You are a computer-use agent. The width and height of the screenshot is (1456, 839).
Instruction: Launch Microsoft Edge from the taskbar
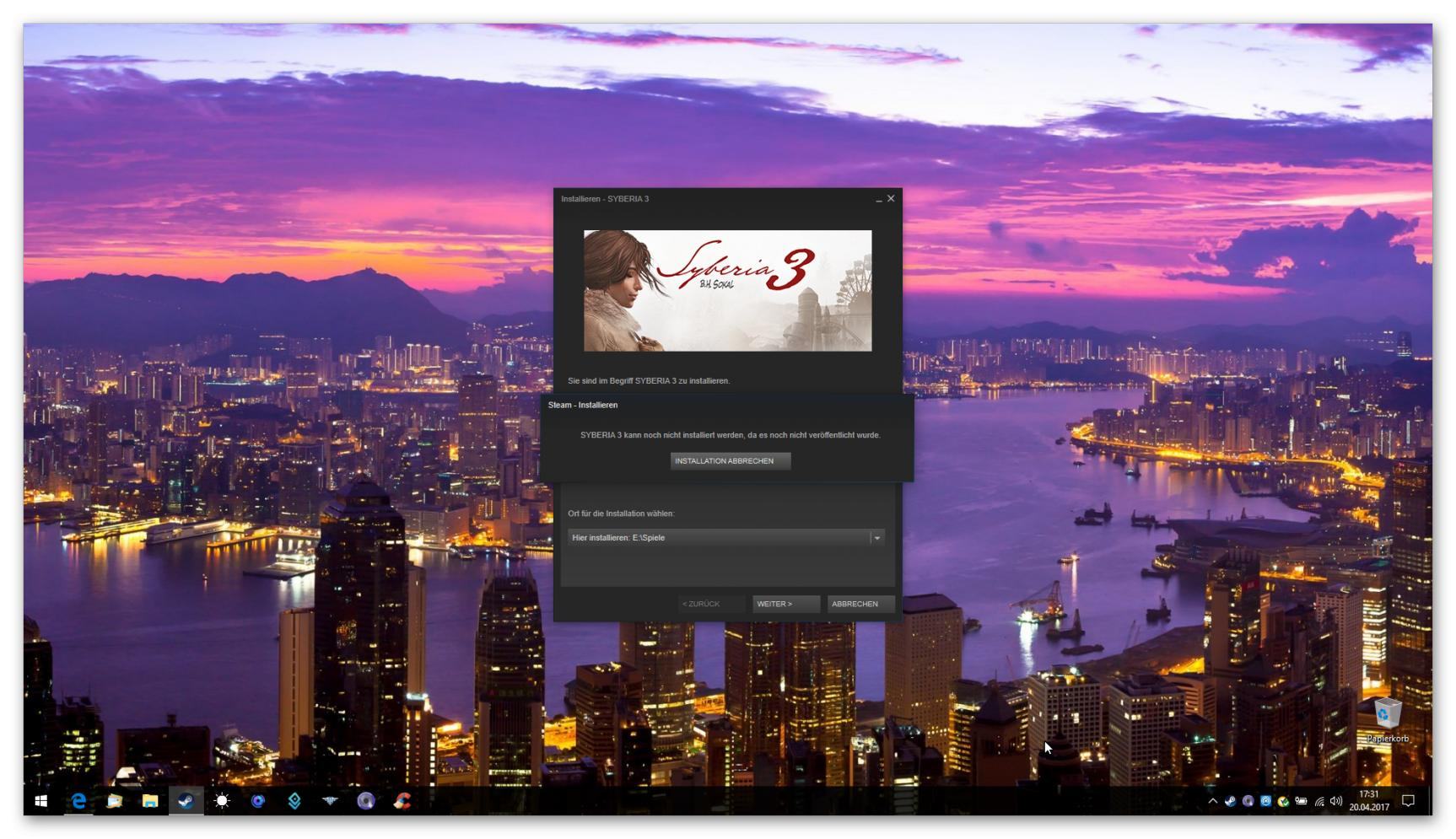[x=78, y=801]
